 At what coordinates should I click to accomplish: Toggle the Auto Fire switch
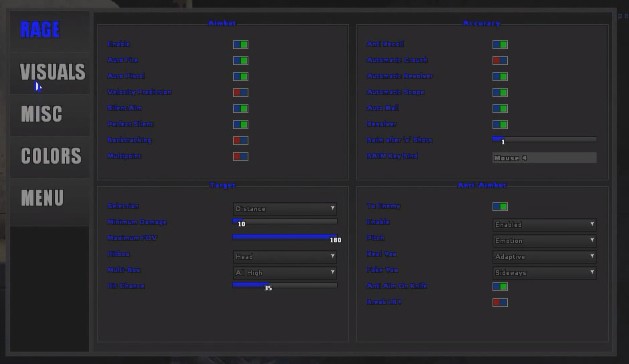[241, 61]
